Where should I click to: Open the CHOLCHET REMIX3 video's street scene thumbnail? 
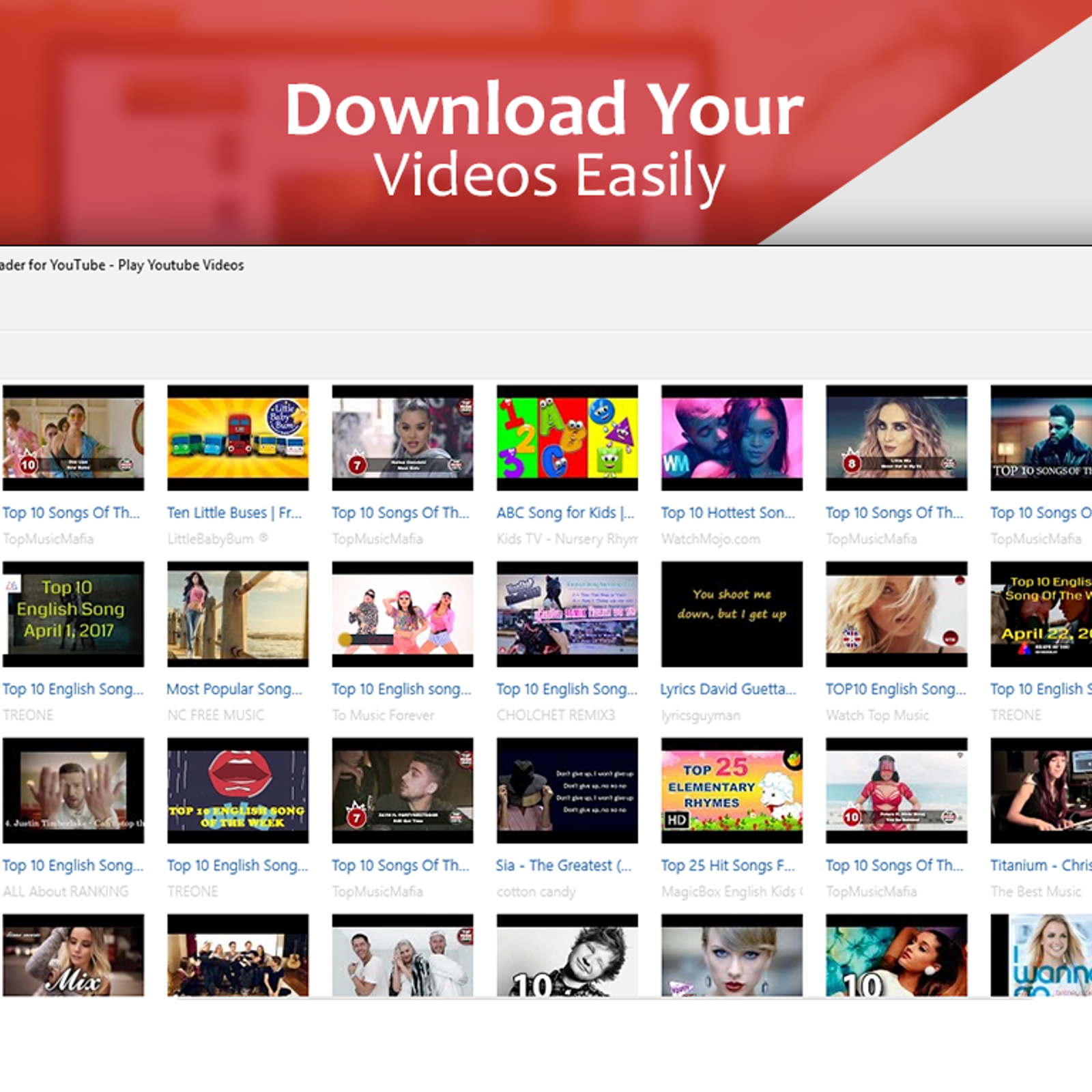567,614
